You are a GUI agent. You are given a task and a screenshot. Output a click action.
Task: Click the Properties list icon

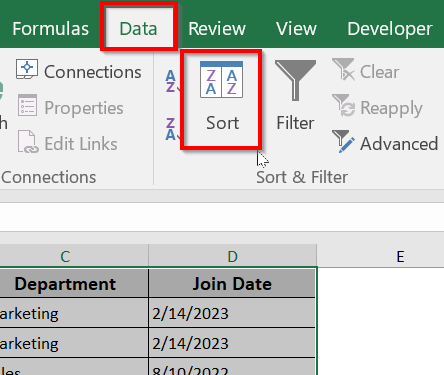pyautogui.click(x=27, y=105)
